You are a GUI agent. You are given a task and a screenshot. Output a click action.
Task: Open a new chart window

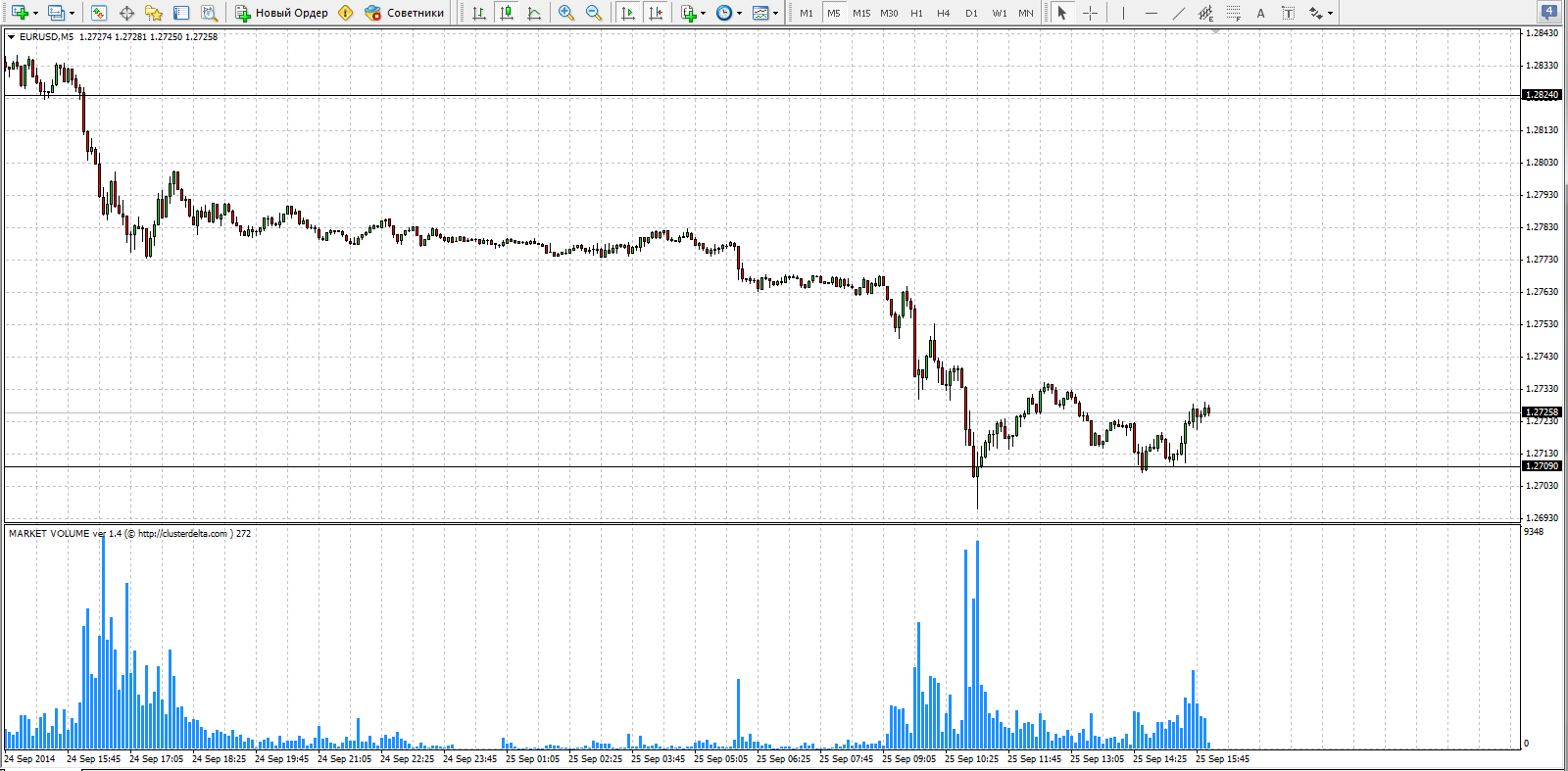coord(19,13)
